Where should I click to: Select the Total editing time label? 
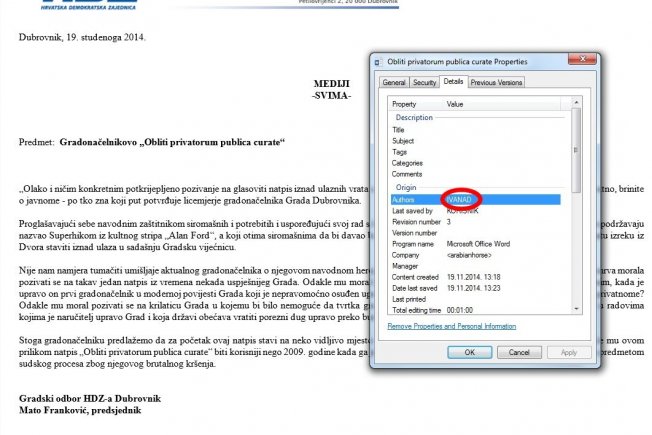[416, 310]
